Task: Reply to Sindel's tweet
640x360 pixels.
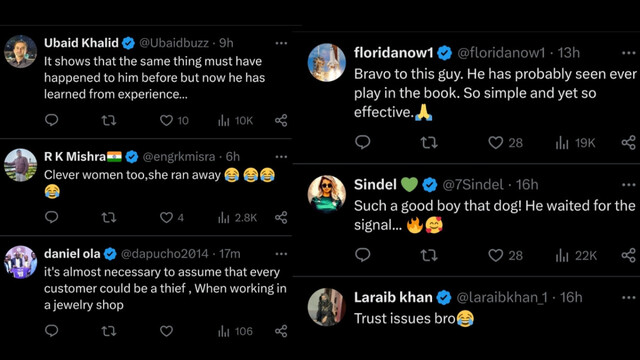Action: pos(362,255)
